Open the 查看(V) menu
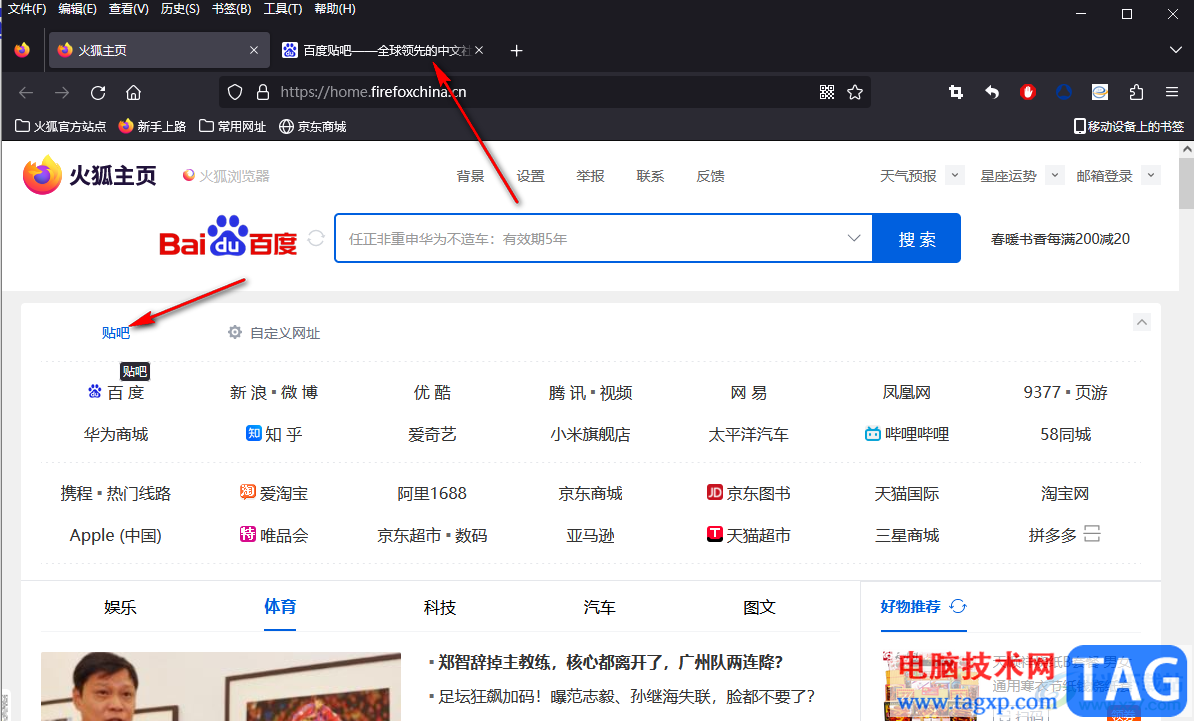1194x721 pixels. click(129, 9)
